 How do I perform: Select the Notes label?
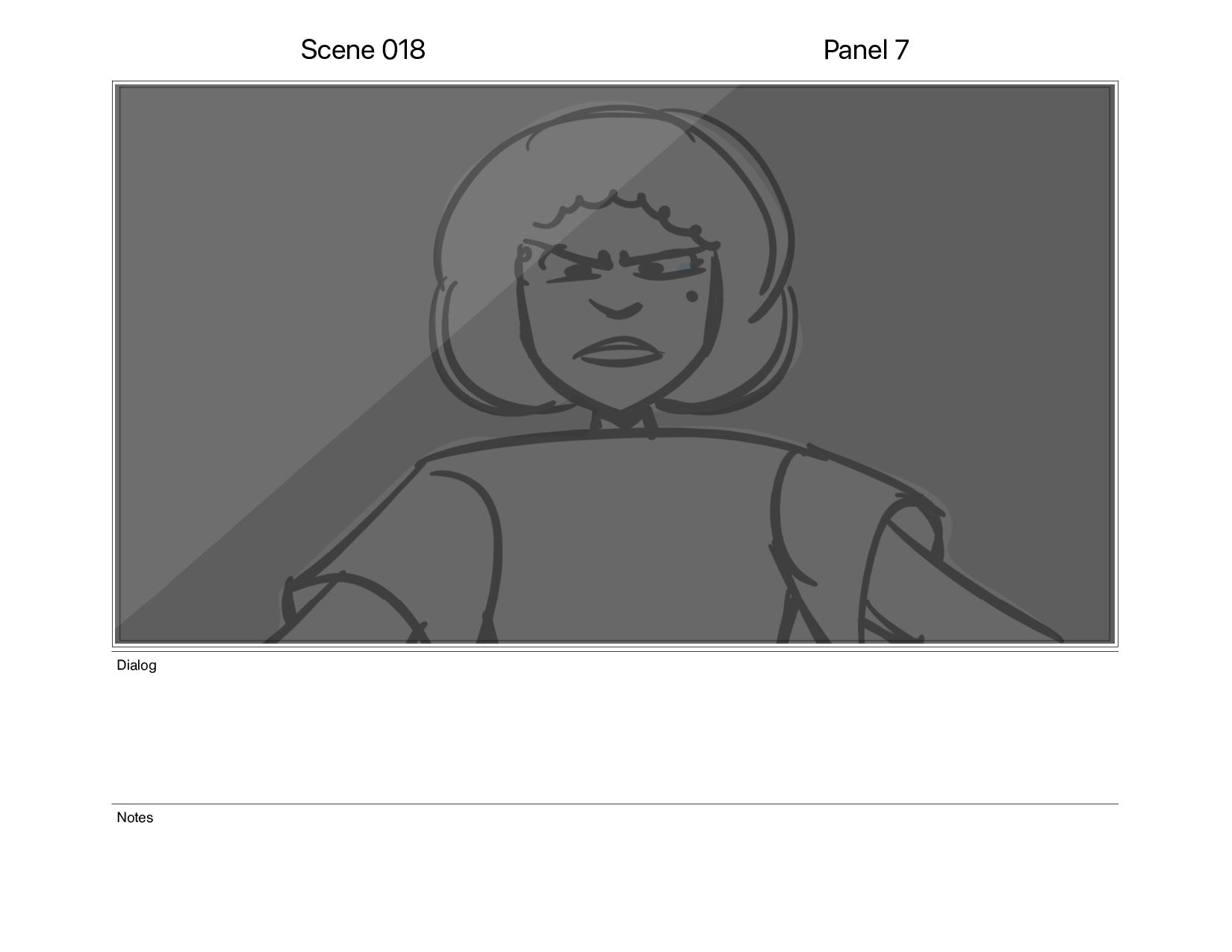135,818
